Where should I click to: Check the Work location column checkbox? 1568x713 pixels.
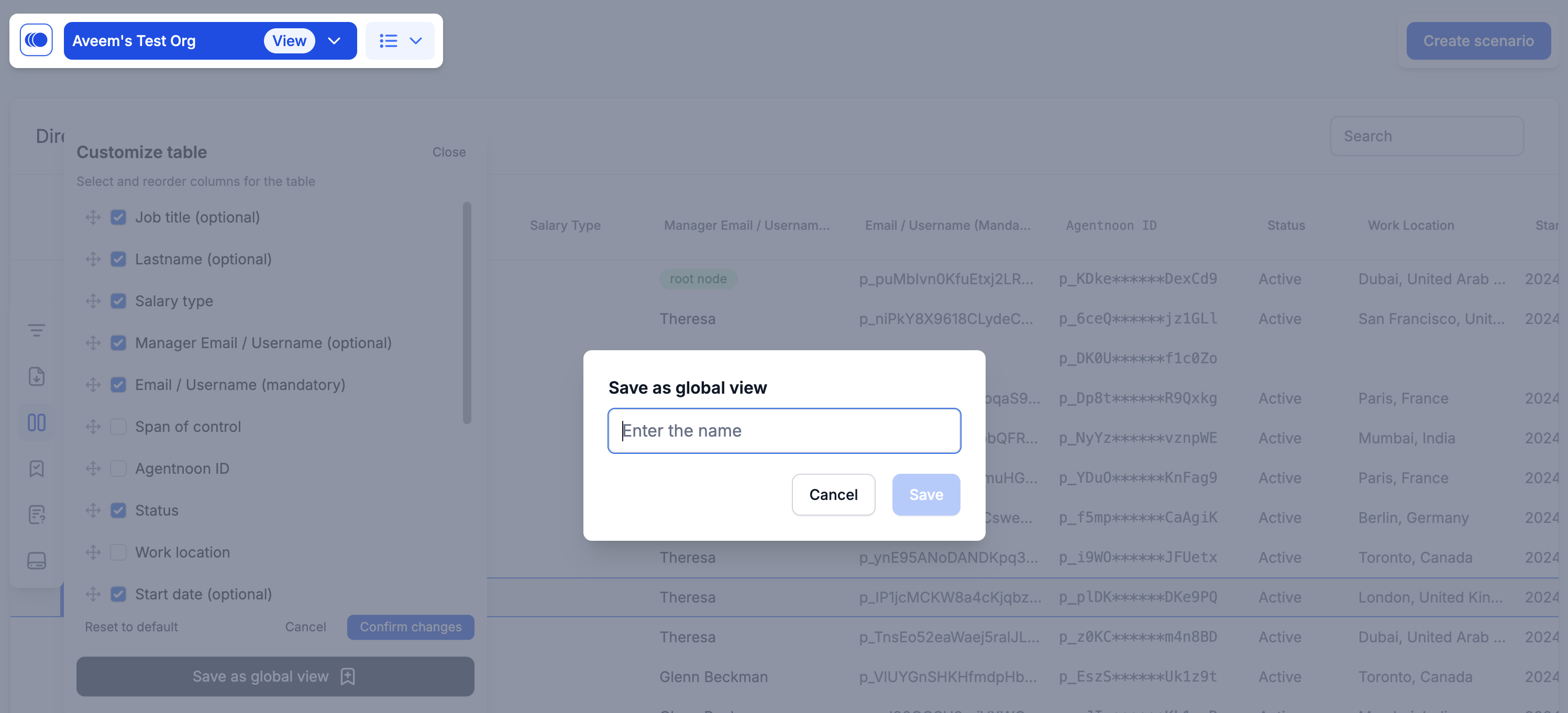(118, 552)
